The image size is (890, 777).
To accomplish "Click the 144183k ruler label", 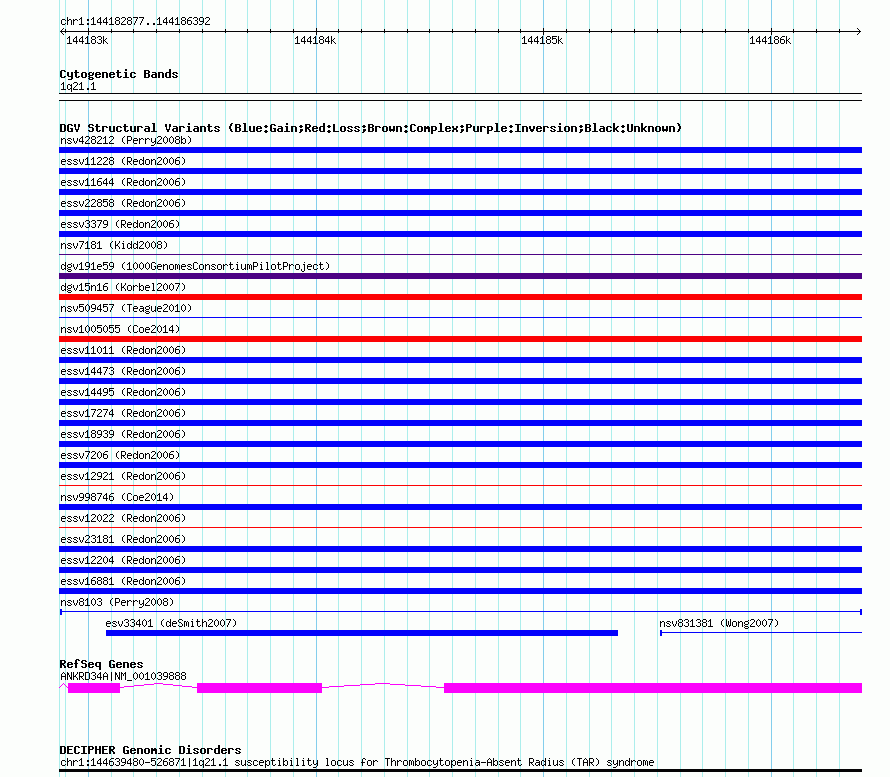I will (x=87, y=40).
